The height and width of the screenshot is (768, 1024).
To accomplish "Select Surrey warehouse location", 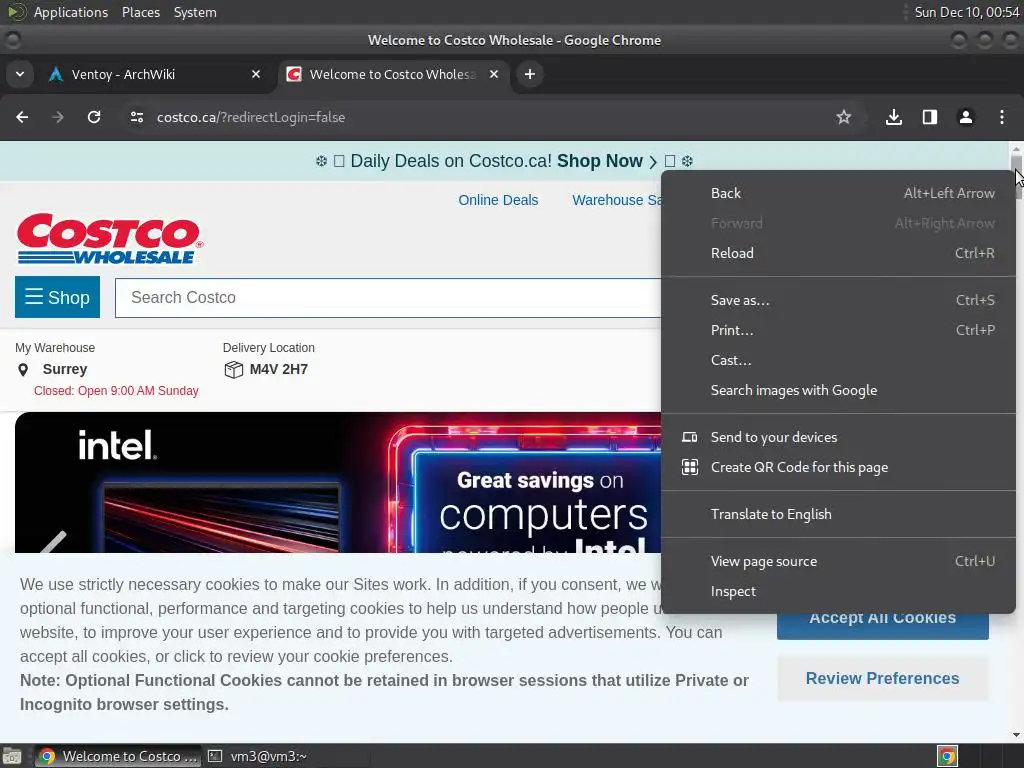I will click(x=65, y=369).
